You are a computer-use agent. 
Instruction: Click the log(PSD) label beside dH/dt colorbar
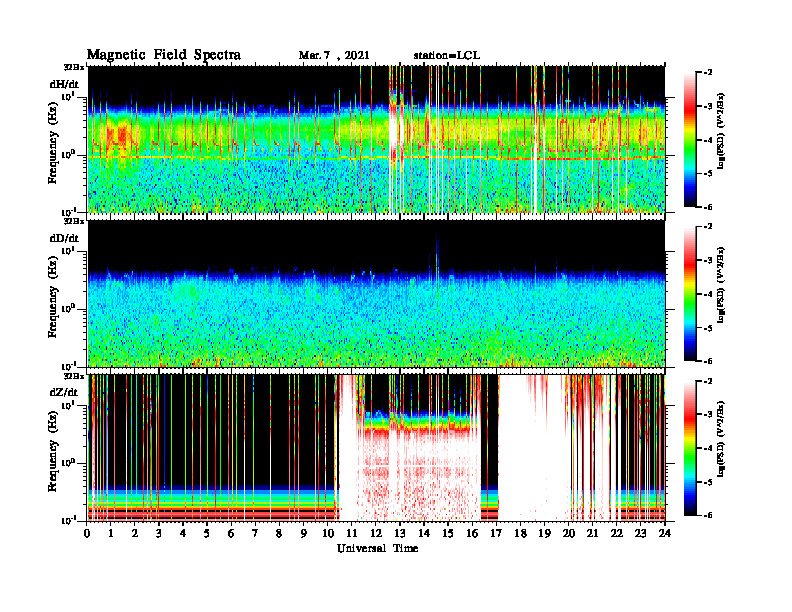[721, 130]
